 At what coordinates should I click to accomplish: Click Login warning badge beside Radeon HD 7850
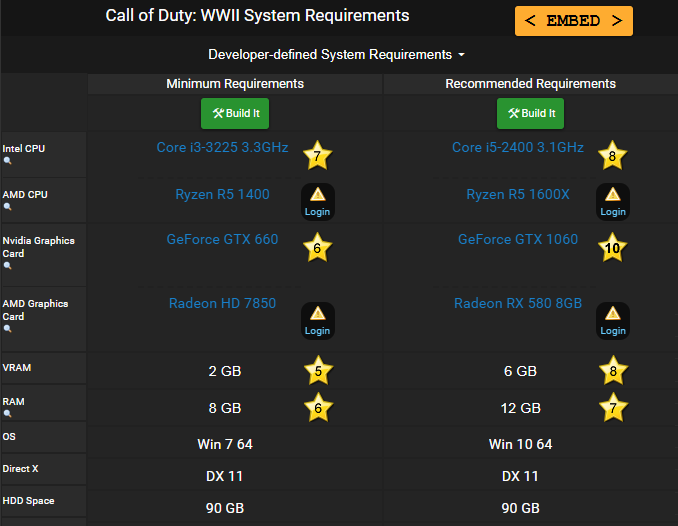(x=317, y=321)
